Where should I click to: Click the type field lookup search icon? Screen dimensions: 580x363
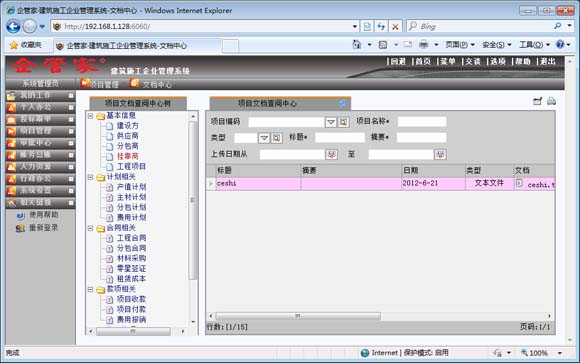(x=276, y=138)
